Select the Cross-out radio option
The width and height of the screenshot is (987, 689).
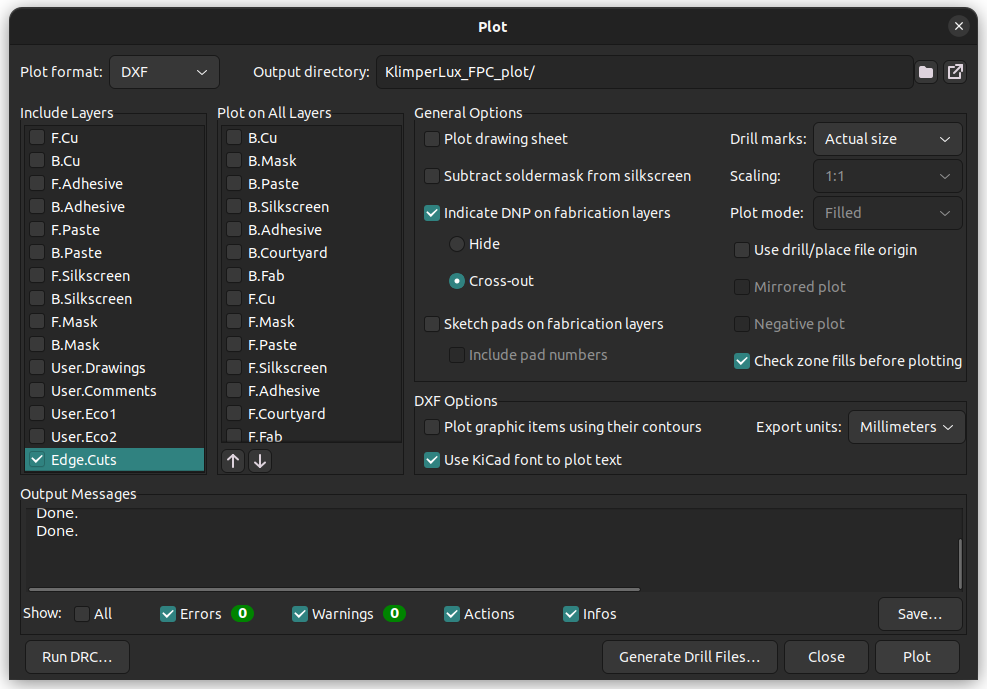[457, 281]
